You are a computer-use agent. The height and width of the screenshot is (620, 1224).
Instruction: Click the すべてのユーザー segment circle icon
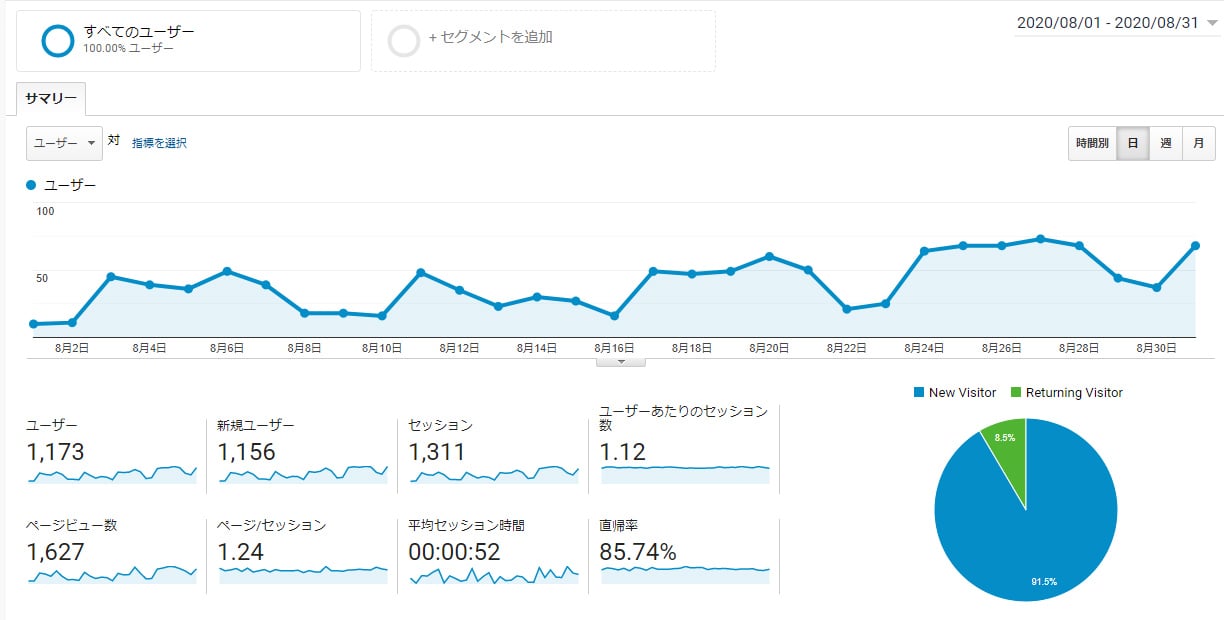[x=57, y=40]
